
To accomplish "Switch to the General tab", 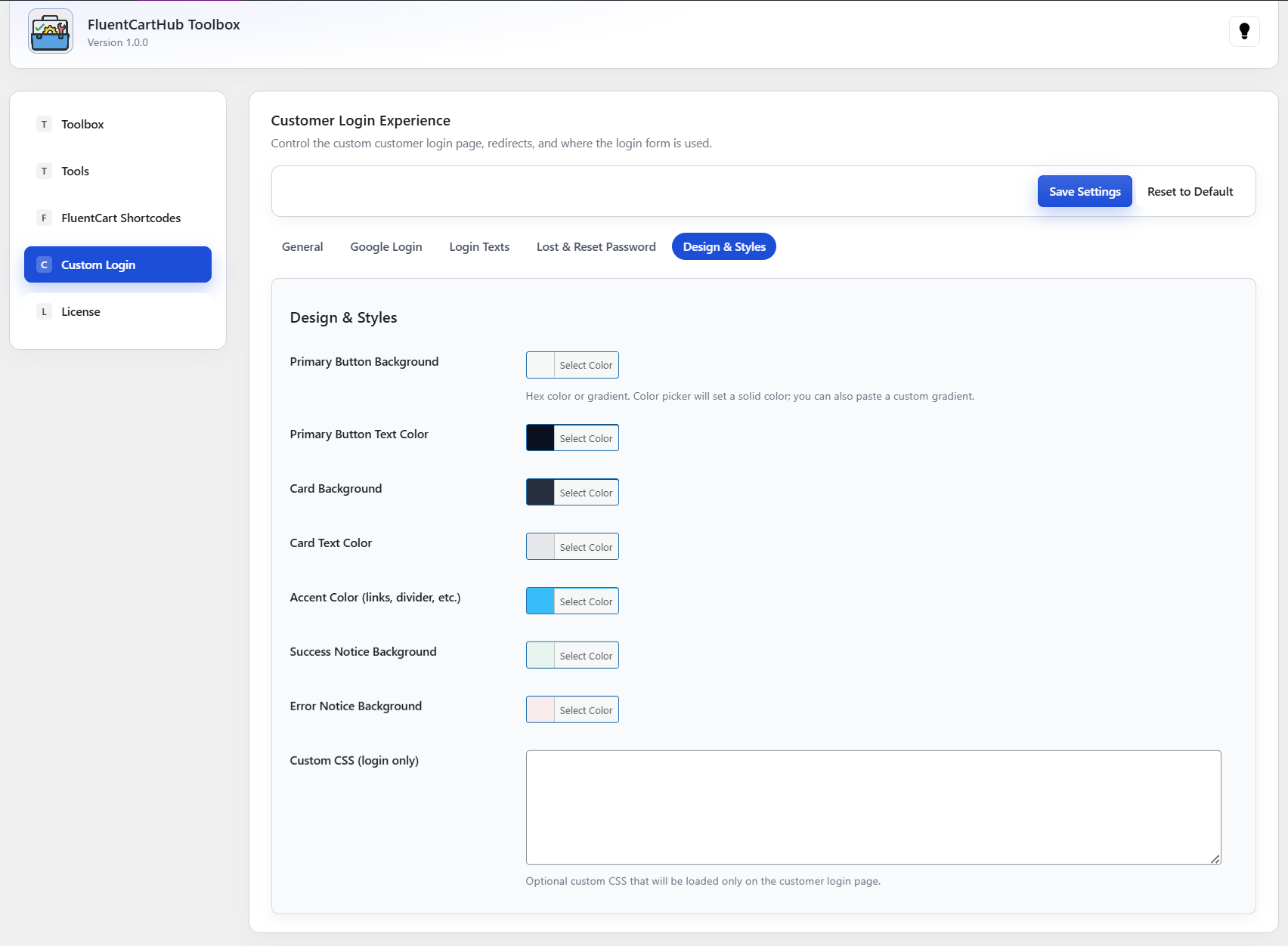I will pos(302,247).
